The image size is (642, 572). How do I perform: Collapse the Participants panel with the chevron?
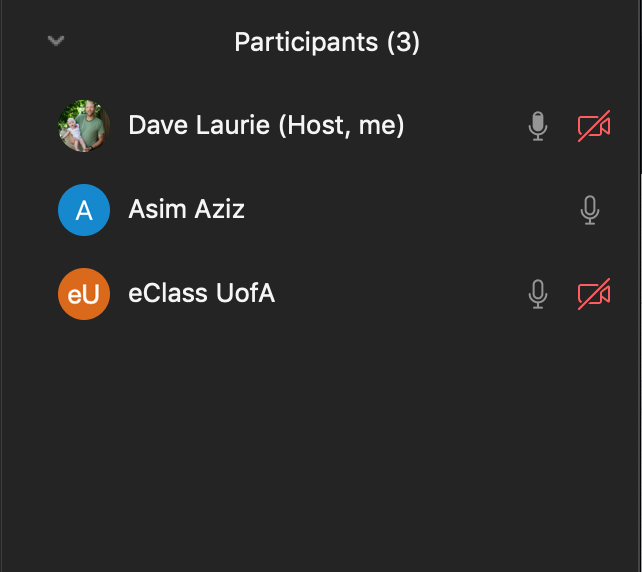pyautogui.click(x=56, y=41)
